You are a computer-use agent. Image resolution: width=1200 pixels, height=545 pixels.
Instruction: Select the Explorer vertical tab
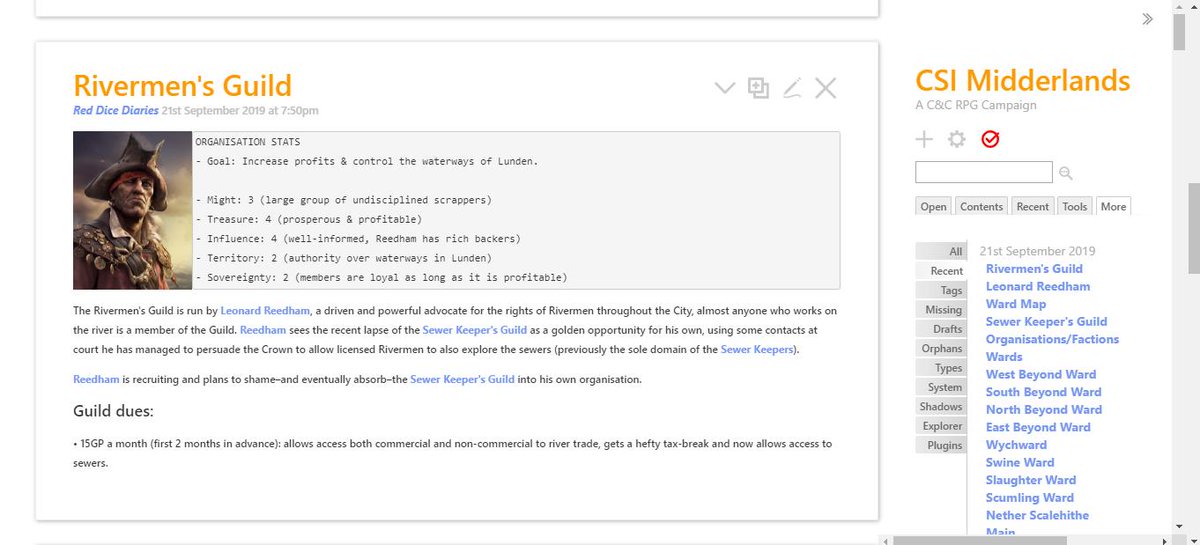coord(941,426)
